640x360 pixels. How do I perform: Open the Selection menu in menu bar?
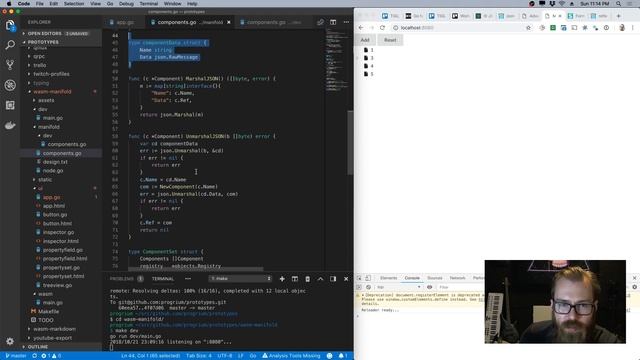coord(74,4)
